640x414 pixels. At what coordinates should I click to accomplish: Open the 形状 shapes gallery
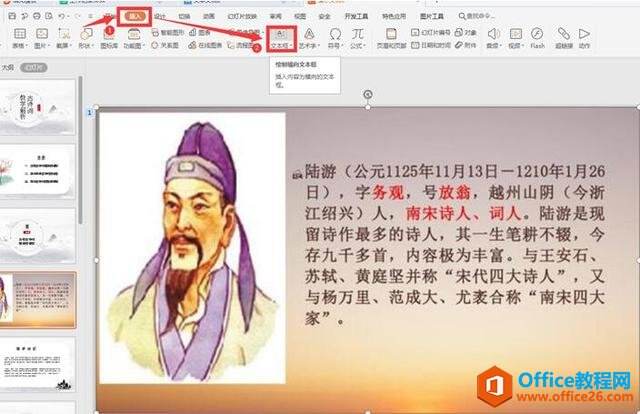[x=86, y=38]
